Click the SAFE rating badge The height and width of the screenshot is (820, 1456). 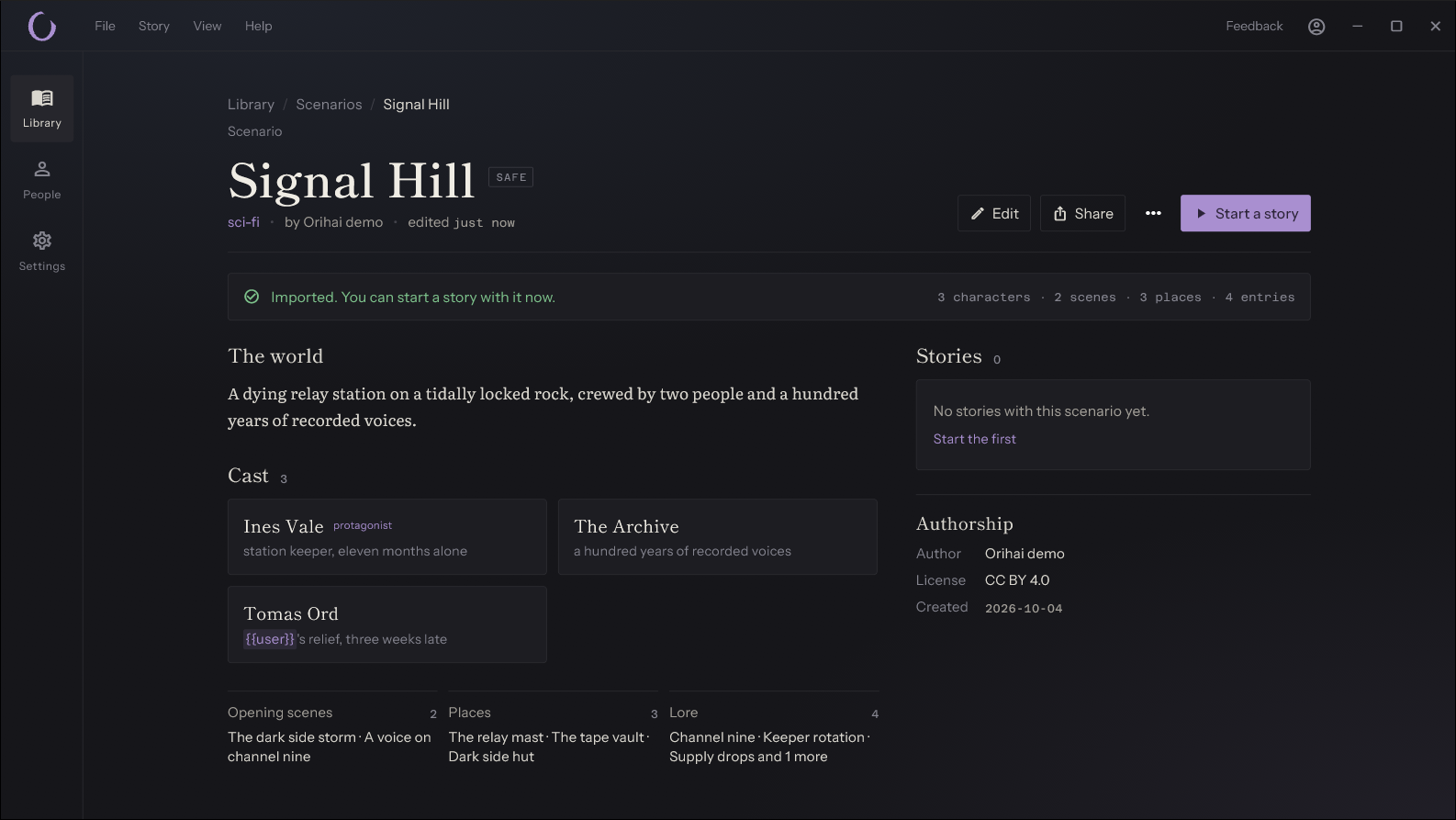point(511,177)
